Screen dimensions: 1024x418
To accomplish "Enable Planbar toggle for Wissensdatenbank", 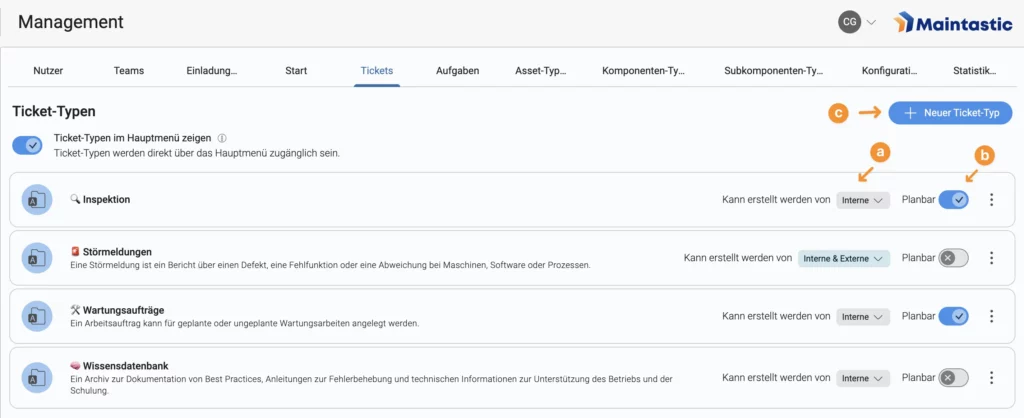I will (x=953, y=377).
